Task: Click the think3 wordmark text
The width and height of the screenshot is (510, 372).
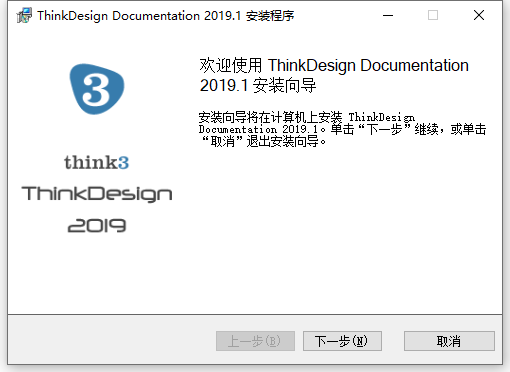Action: (x=97, y=163)
